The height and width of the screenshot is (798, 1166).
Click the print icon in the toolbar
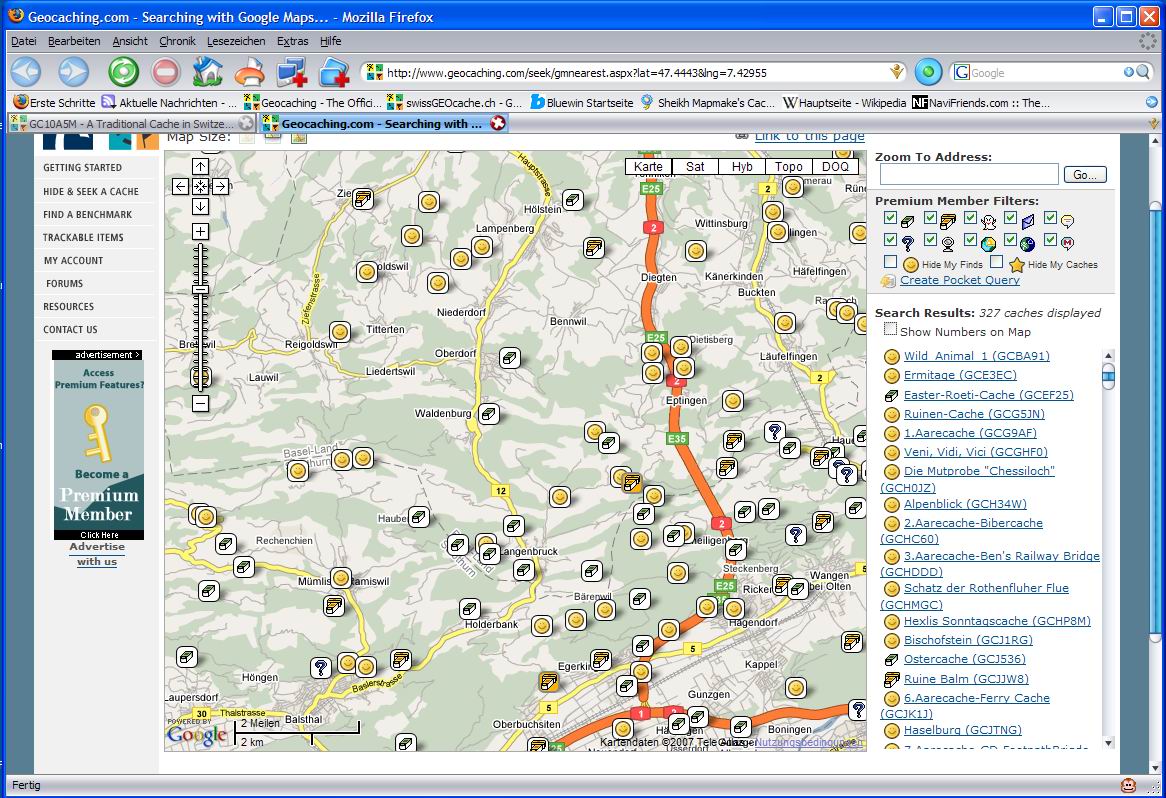(x=250, y=72)
